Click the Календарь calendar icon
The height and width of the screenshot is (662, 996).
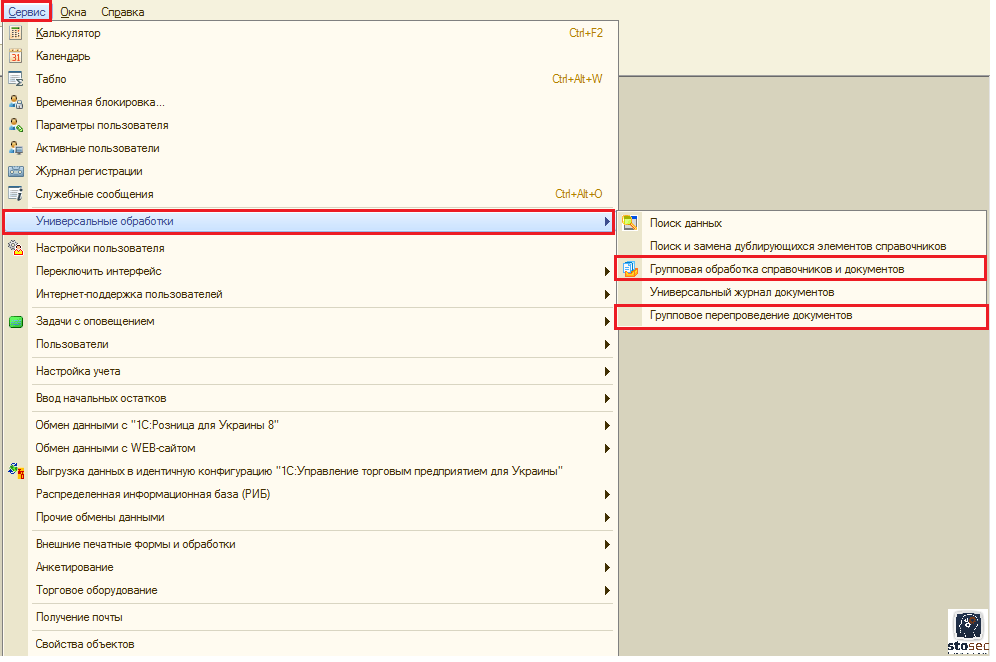click(15, 56)
